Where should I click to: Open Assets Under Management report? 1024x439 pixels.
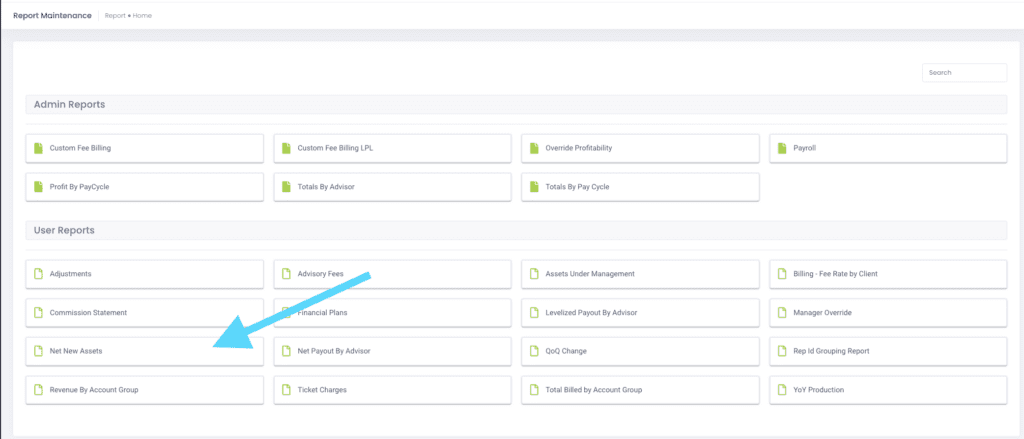(590, 273)
